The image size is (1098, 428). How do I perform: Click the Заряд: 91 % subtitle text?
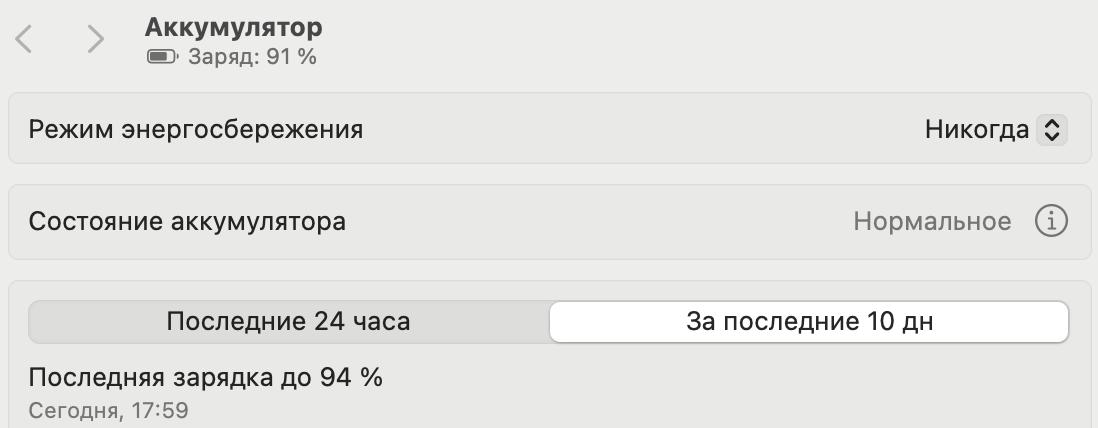click(252, 57)
